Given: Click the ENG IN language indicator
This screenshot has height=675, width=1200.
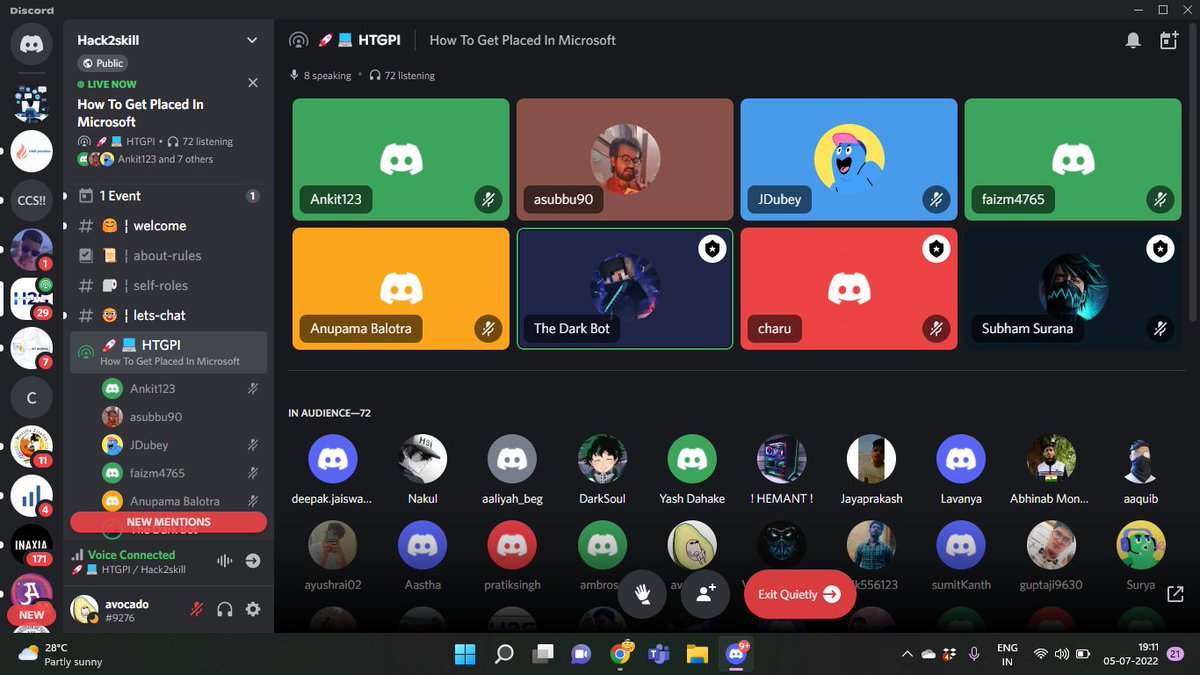Looking at the screenshot, I should 1007,654.
